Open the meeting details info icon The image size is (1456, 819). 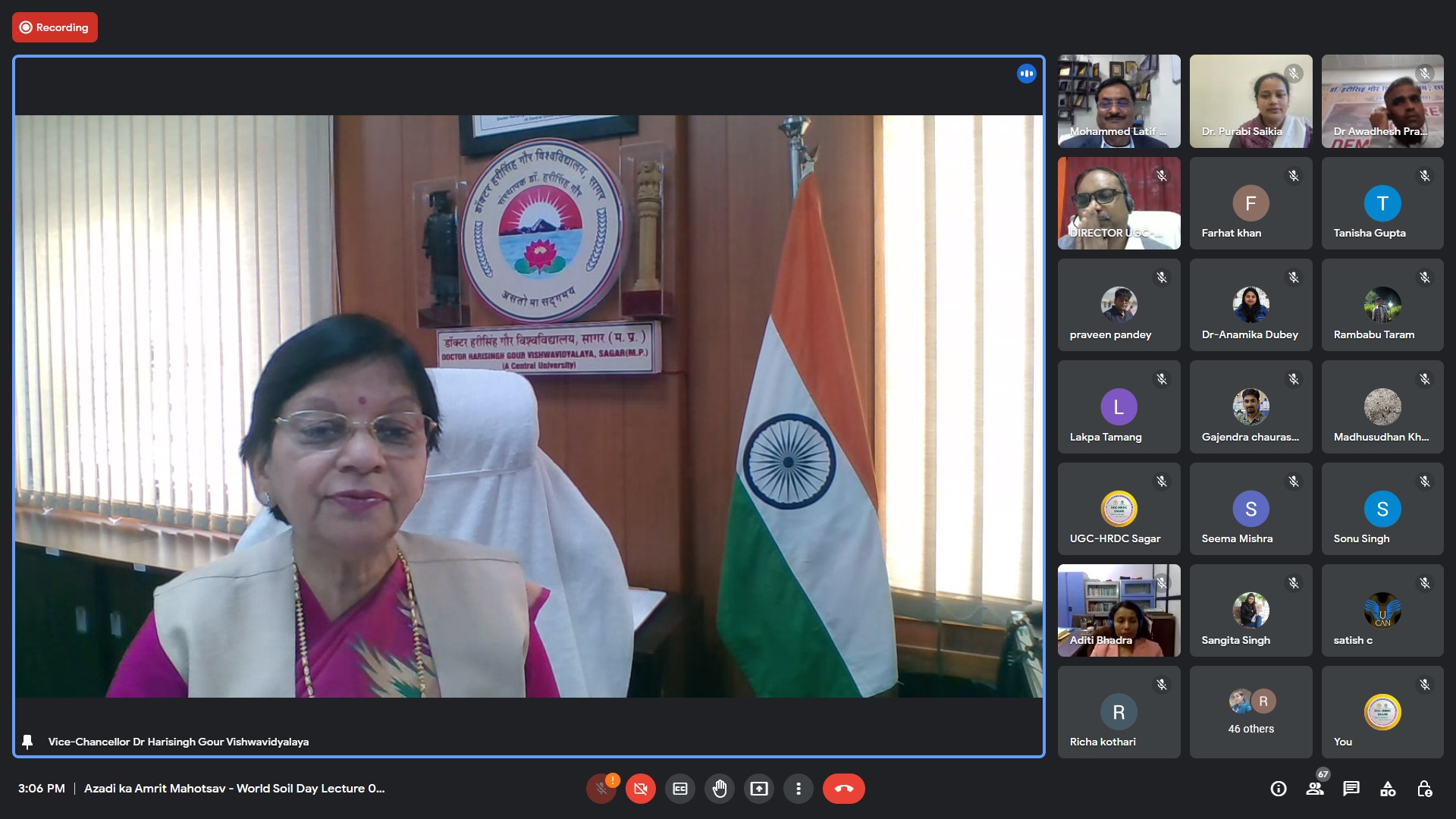[x=1279, y=789]
